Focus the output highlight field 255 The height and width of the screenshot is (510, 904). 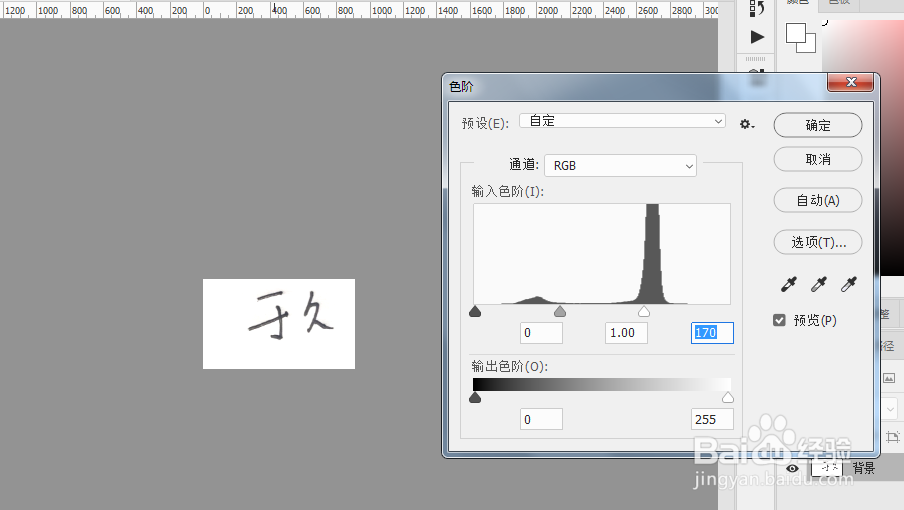pyautogui.click(x=713, y=420)
